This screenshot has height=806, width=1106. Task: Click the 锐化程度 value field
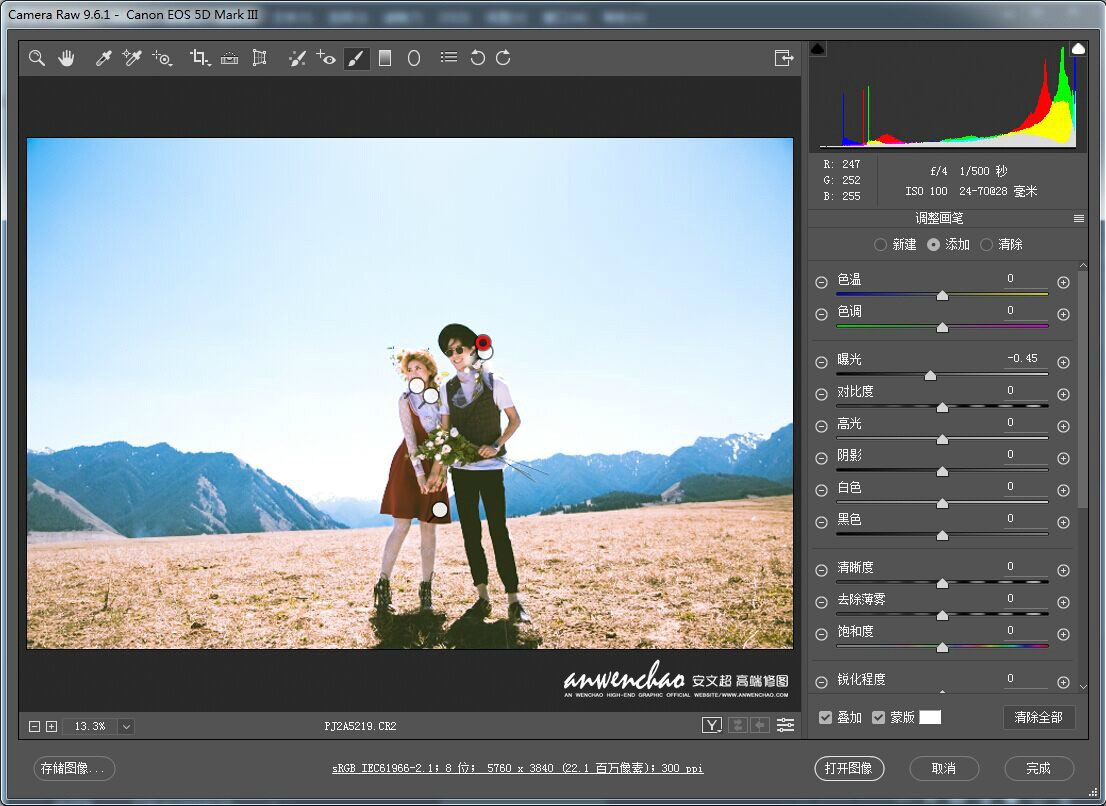pos(1023,679)
